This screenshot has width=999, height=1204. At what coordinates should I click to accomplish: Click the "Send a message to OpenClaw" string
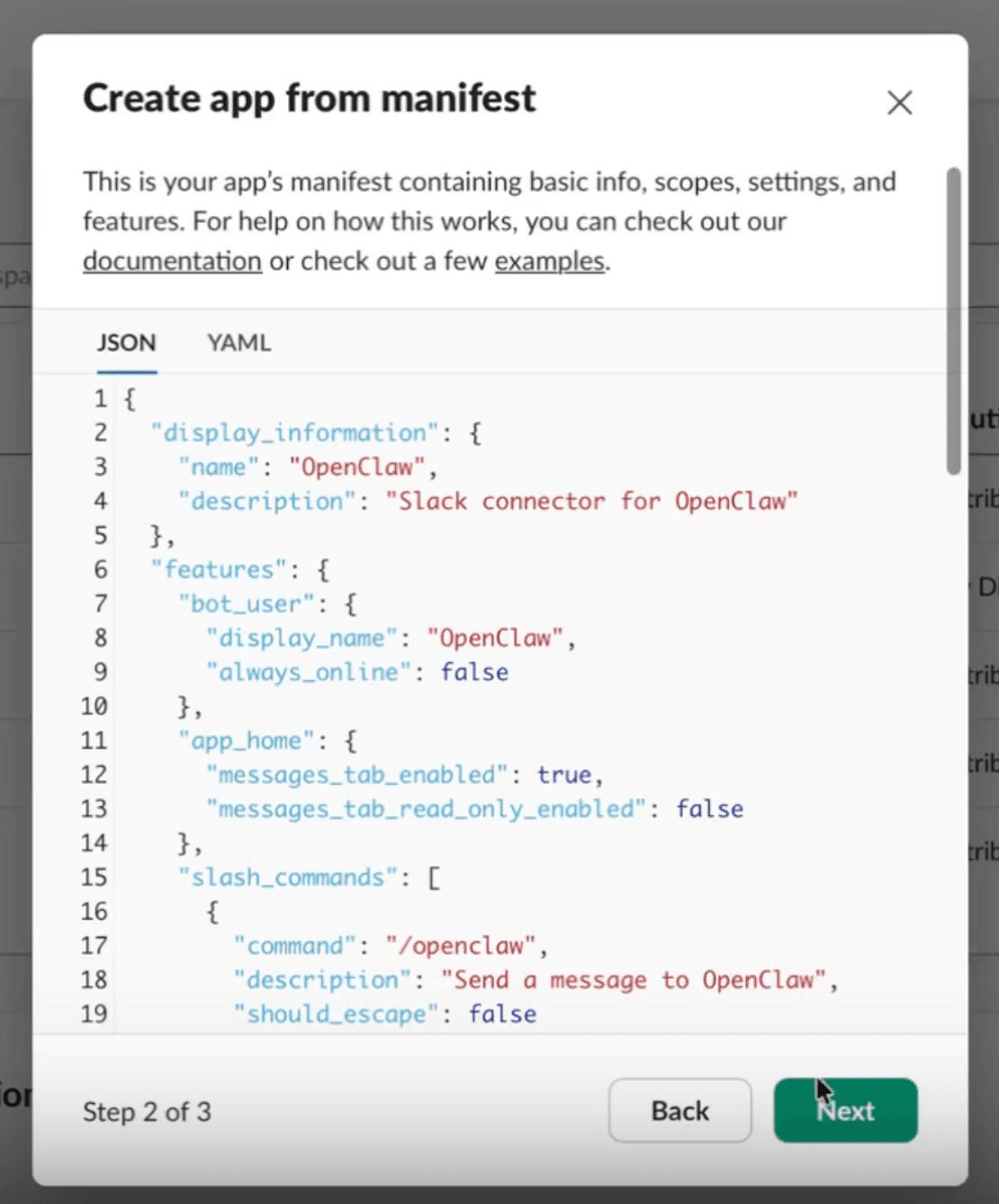click(x=634, y=980)
